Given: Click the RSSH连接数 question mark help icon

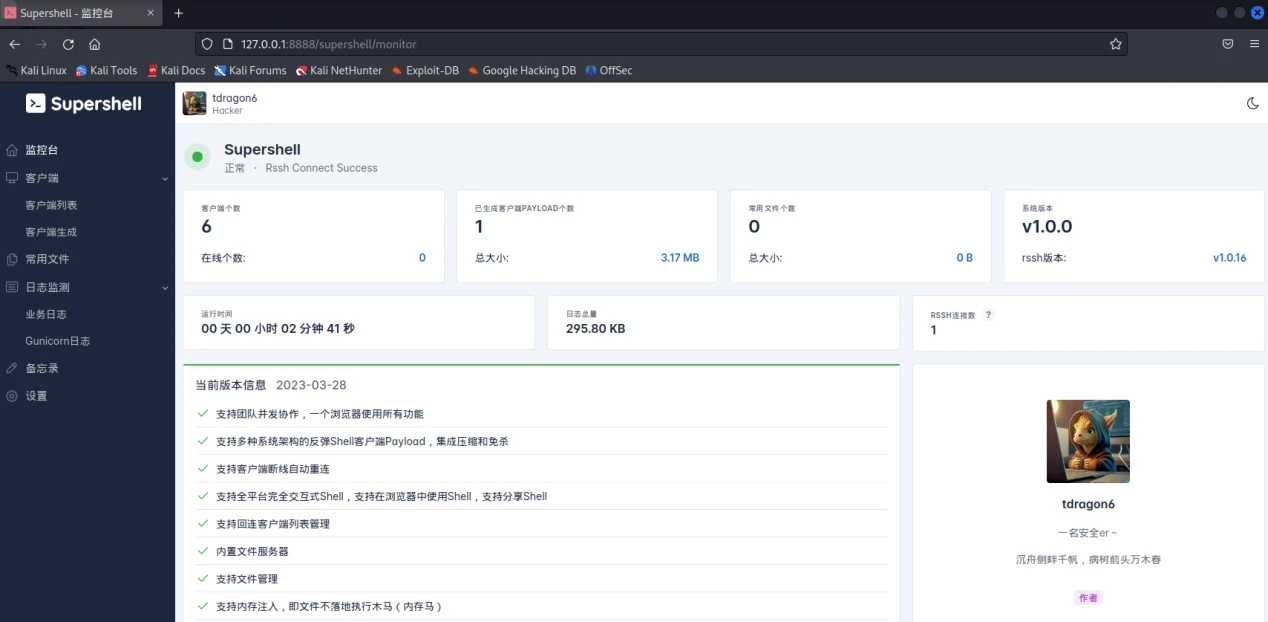Looking at the screenshot, I should click(x=989, y=314).
